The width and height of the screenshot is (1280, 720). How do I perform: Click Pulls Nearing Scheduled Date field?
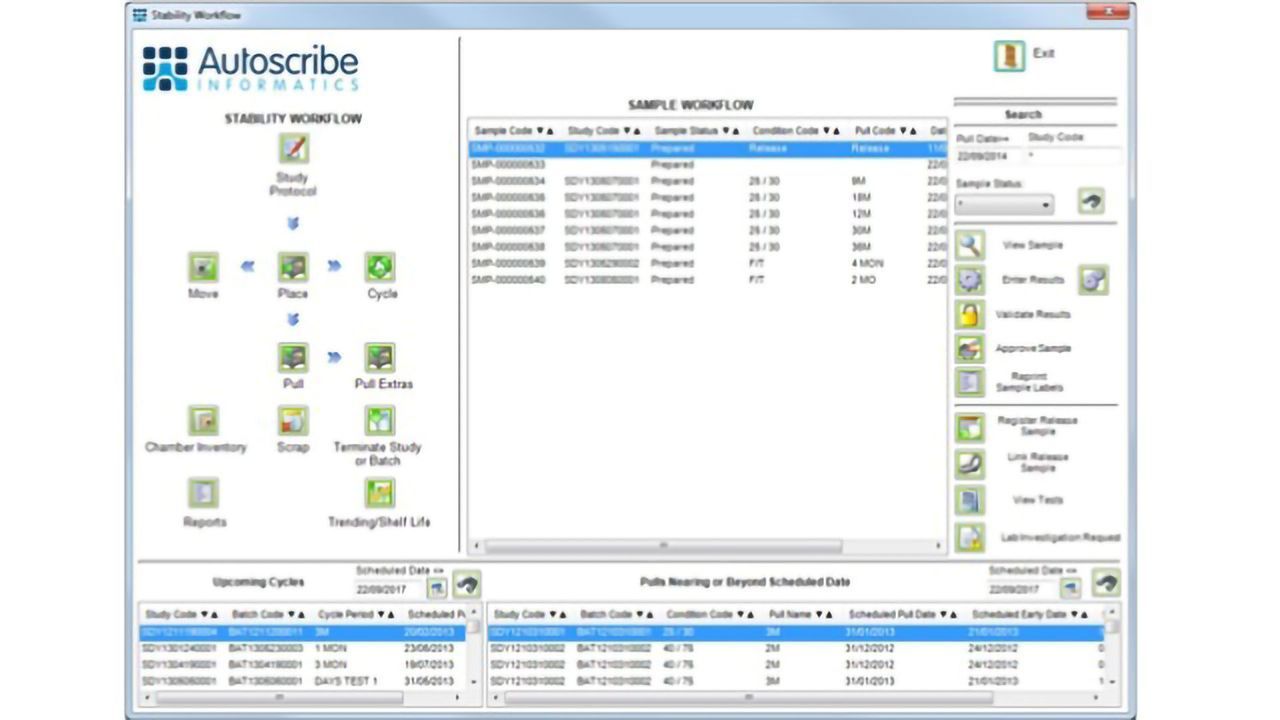click(x=1023, y=589)
